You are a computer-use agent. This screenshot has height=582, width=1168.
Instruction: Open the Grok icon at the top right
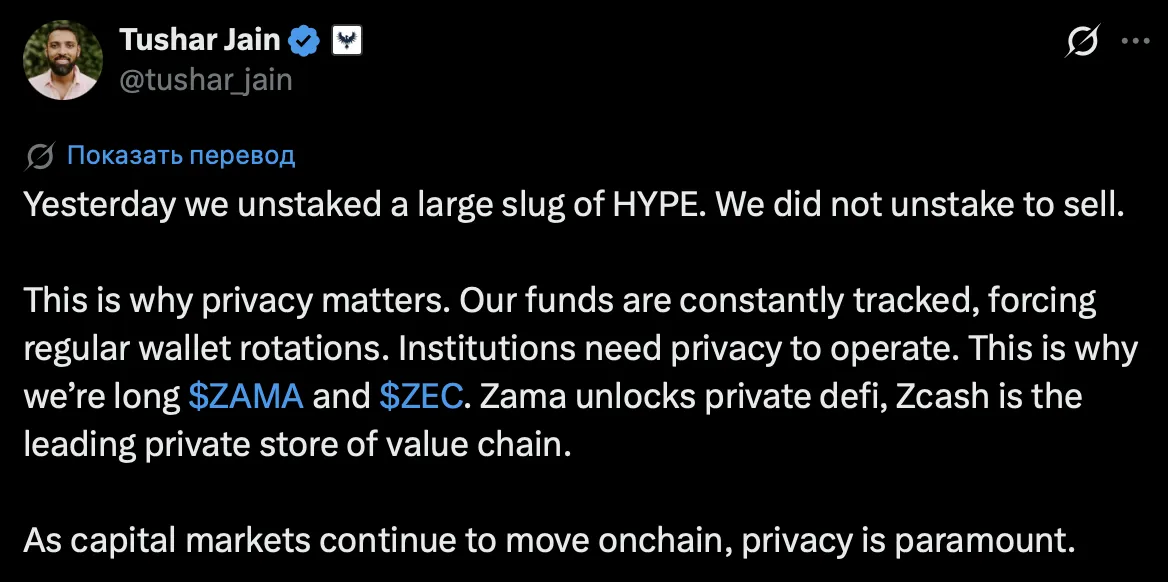click(1082, 40)
